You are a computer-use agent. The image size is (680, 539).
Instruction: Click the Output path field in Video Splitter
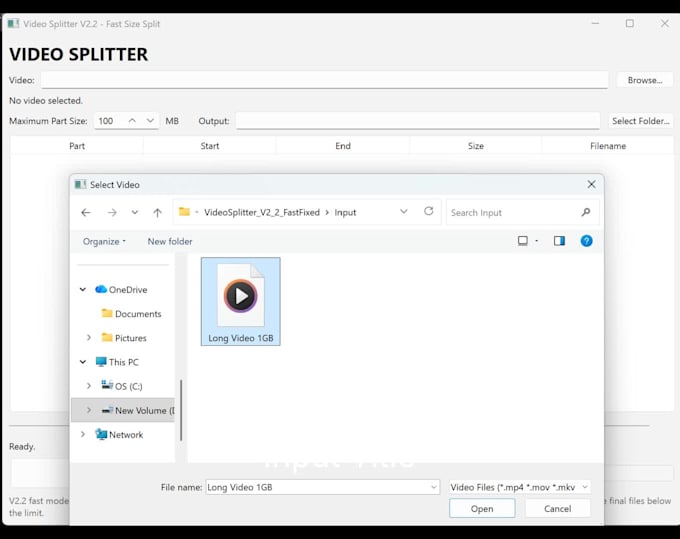tap(418, 121)
